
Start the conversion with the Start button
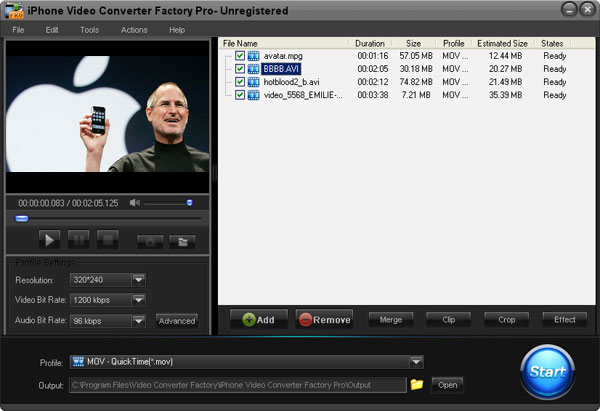[548, 372]
